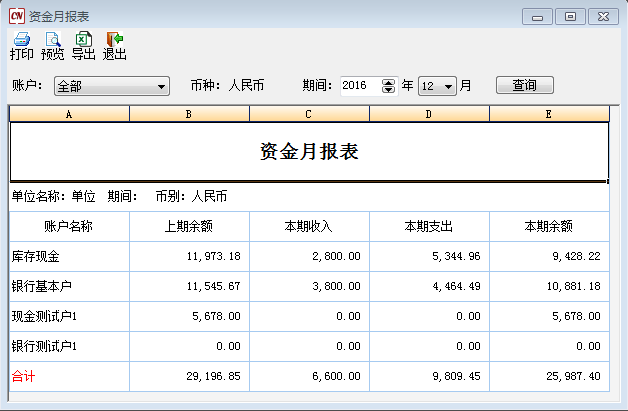Image resolution: width=628 pixels, height=411 pixels.
Task: Click the CN app icon in title bar
Action: click(x=16, y=16)
